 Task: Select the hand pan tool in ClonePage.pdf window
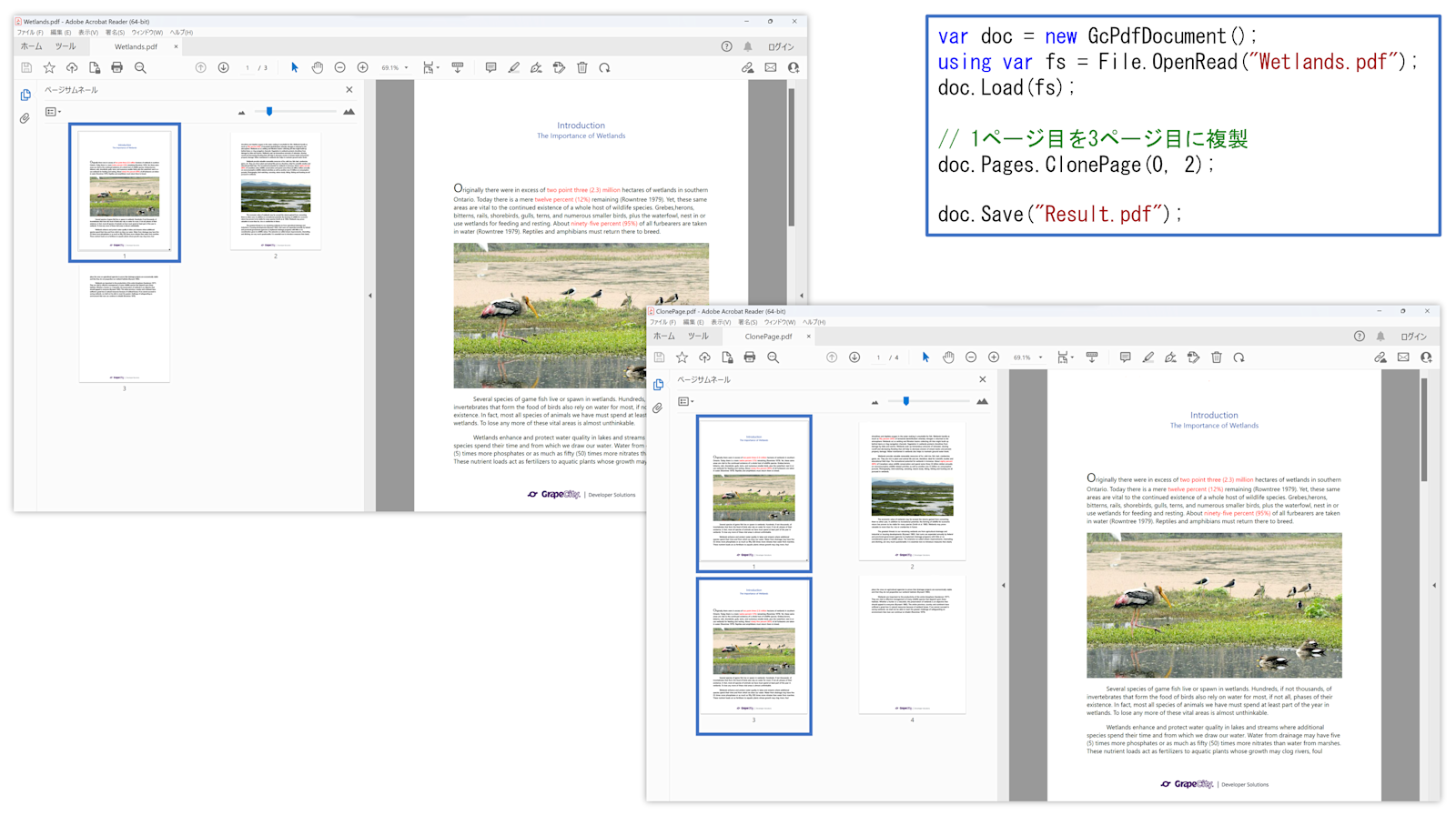[x=948, y=357]
